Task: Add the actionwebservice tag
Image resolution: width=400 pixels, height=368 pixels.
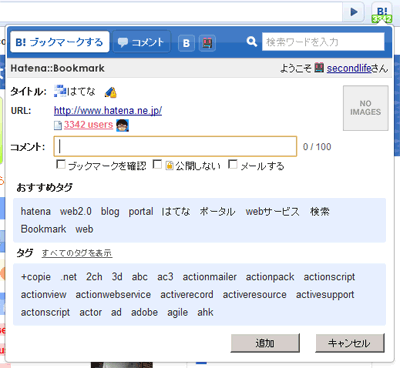Action: [113, 294]
